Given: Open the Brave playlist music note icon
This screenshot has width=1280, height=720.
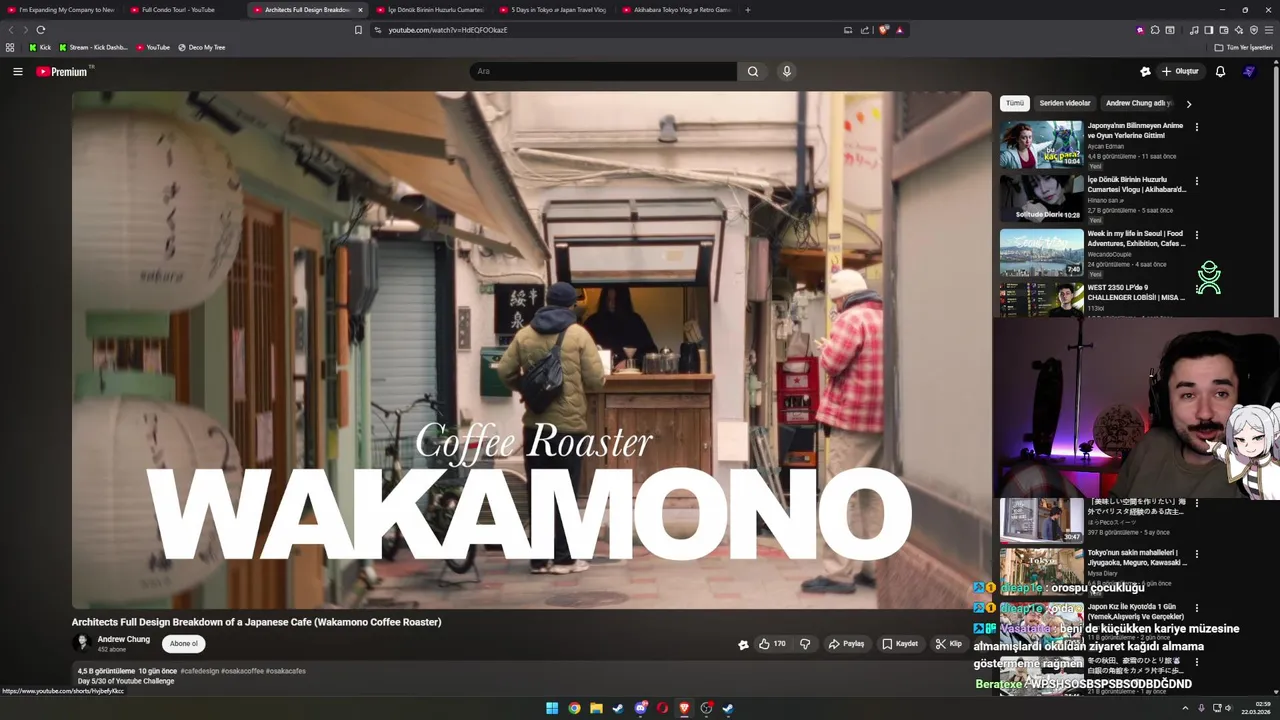Looking at the screenshot, I should (x=1194, y=30).
